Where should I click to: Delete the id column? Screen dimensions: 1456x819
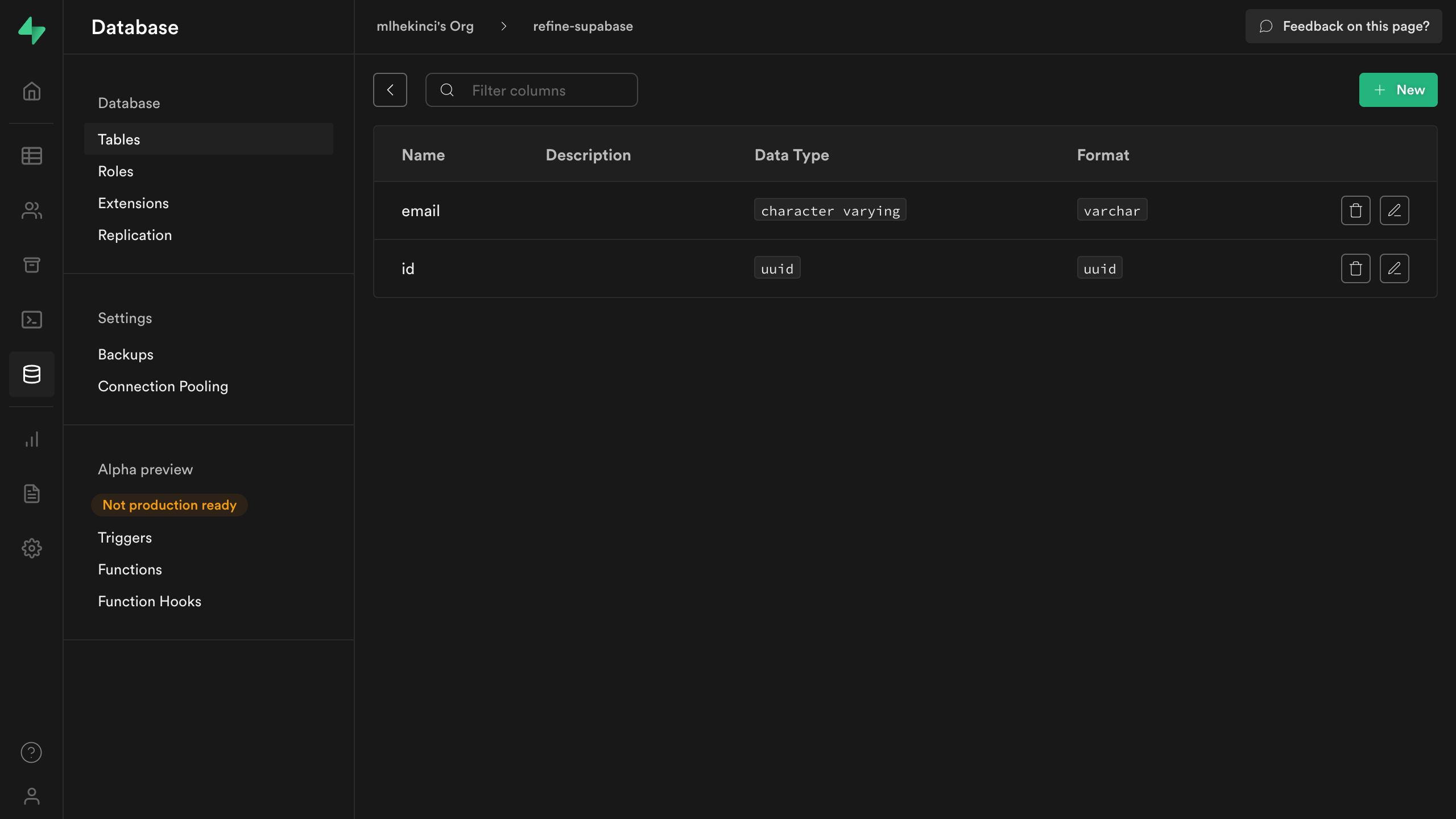[x=1356, y=268]
